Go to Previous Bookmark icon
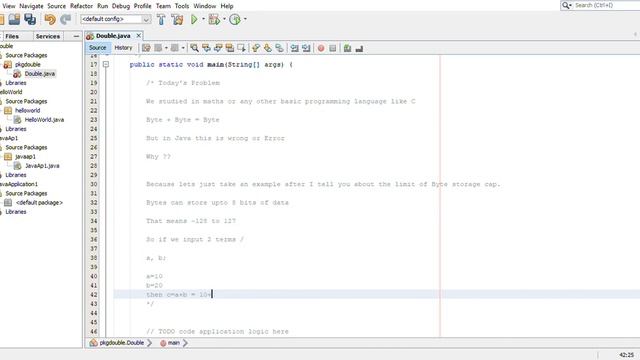The width and height of the screenshot is (640, 360). pos(256,48)
